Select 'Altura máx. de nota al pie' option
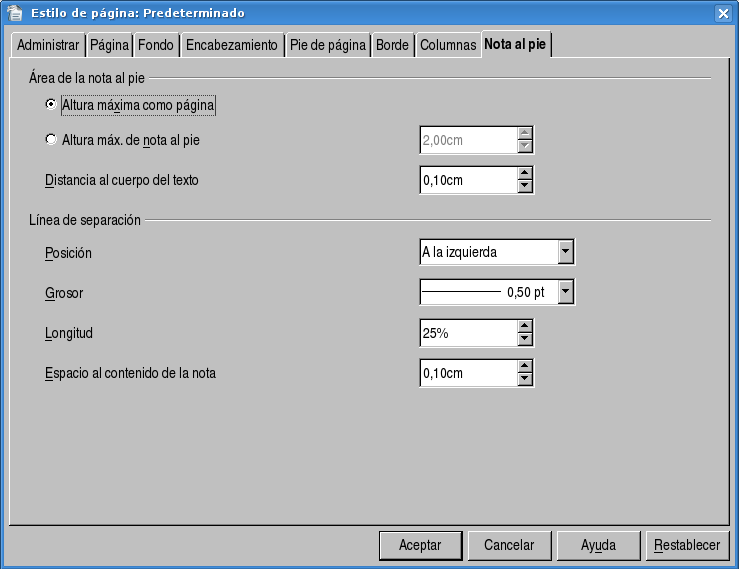Viewport: 739px width, 569px height. click(52, 140)
